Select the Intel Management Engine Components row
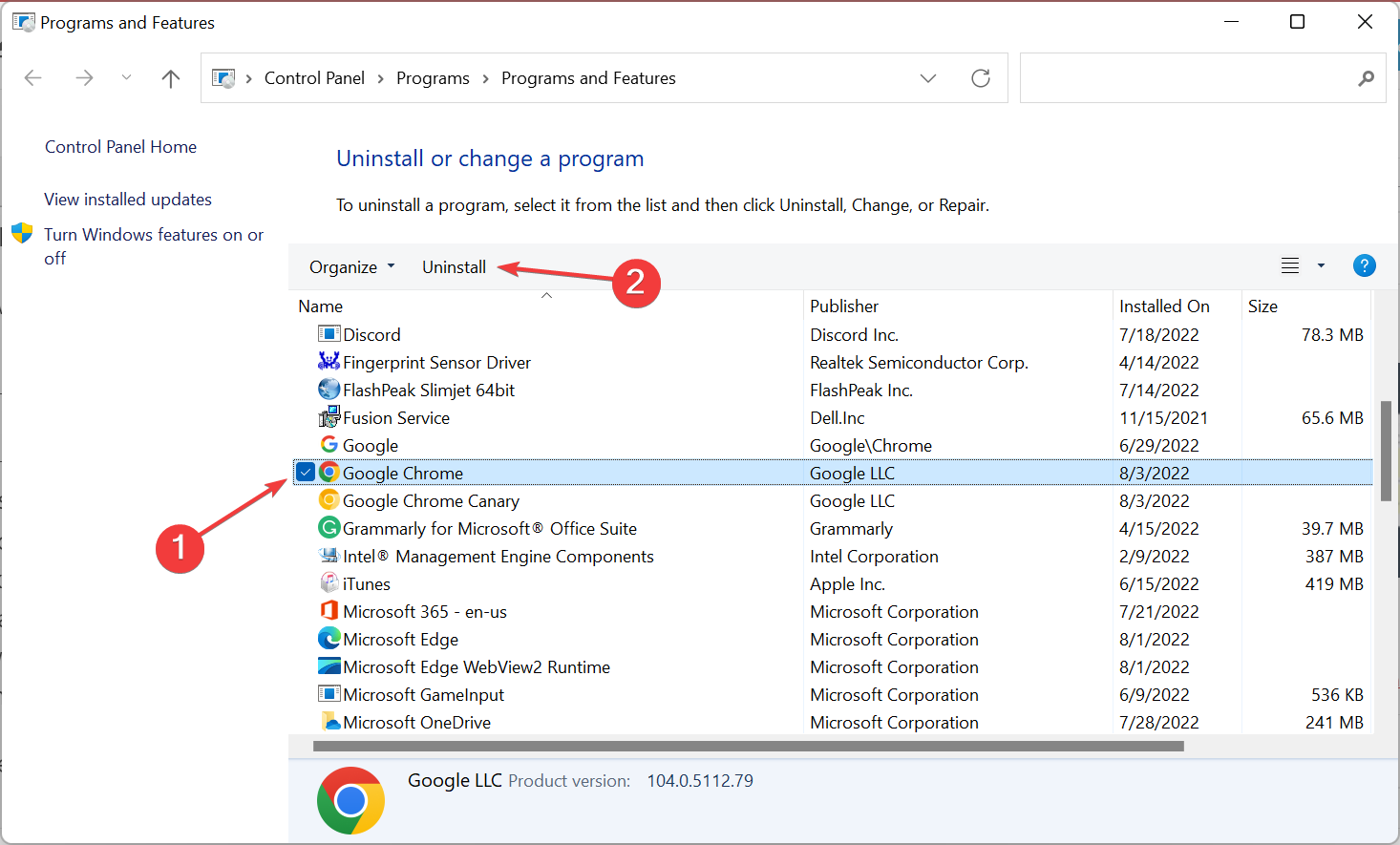 pos(831,556)
